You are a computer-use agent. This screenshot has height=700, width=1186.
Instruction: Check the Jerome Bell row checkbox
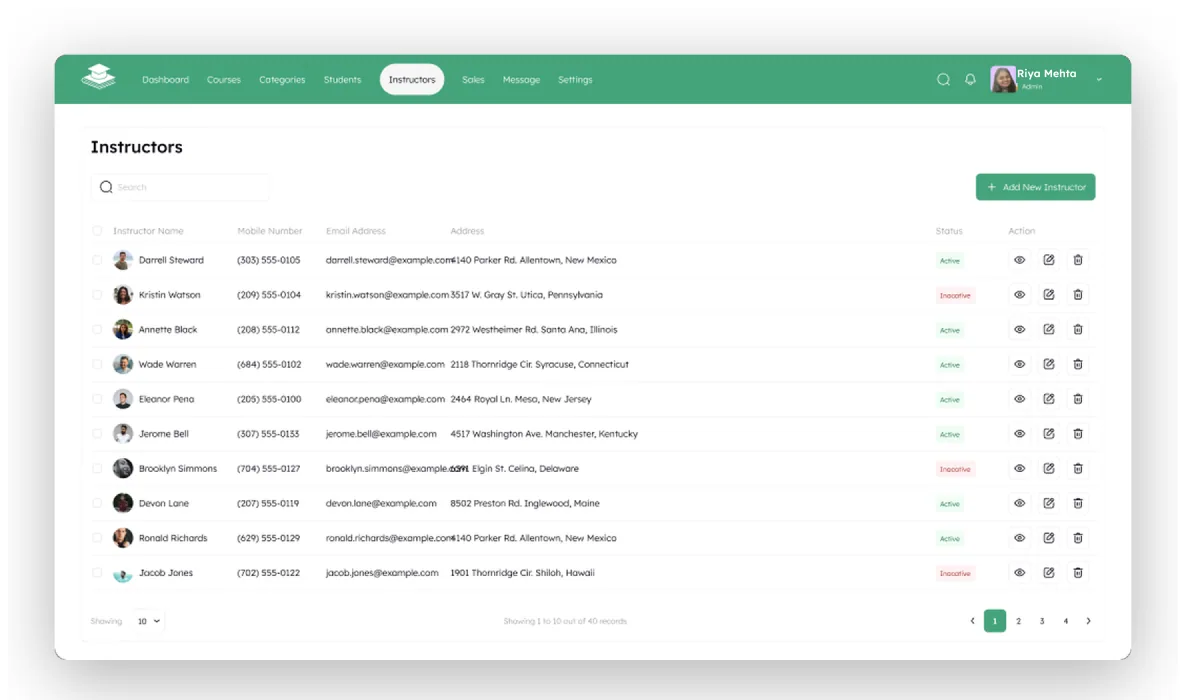tap(97, 434)
